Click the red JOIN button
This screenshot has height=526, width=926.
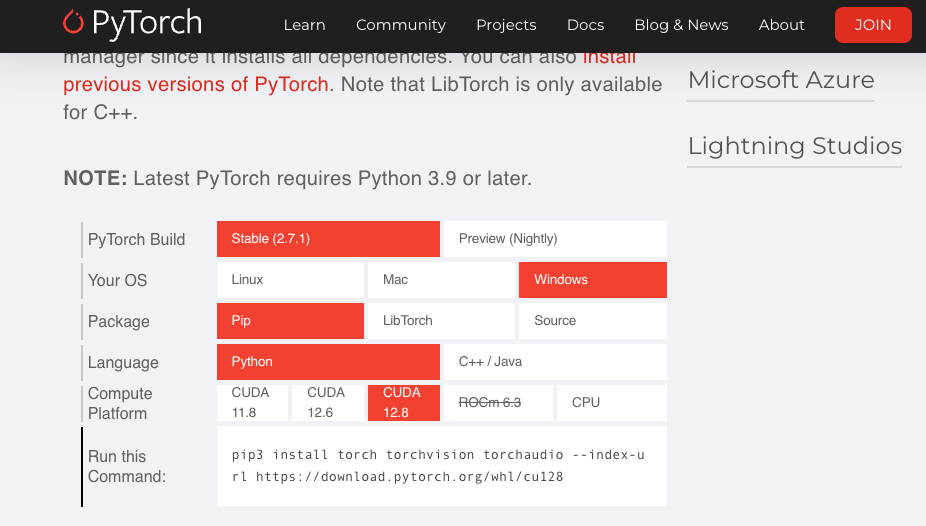click(873, 25)
